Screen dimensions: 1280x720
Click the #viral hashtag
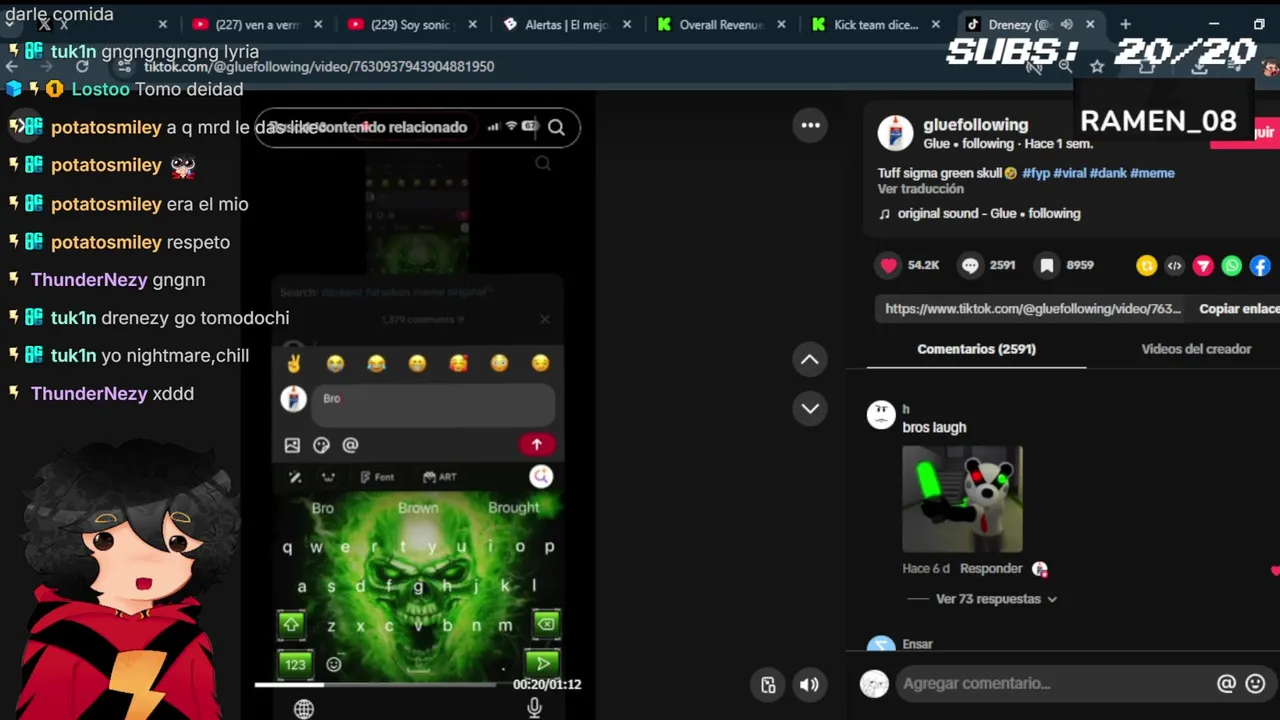coord(1070,173)
